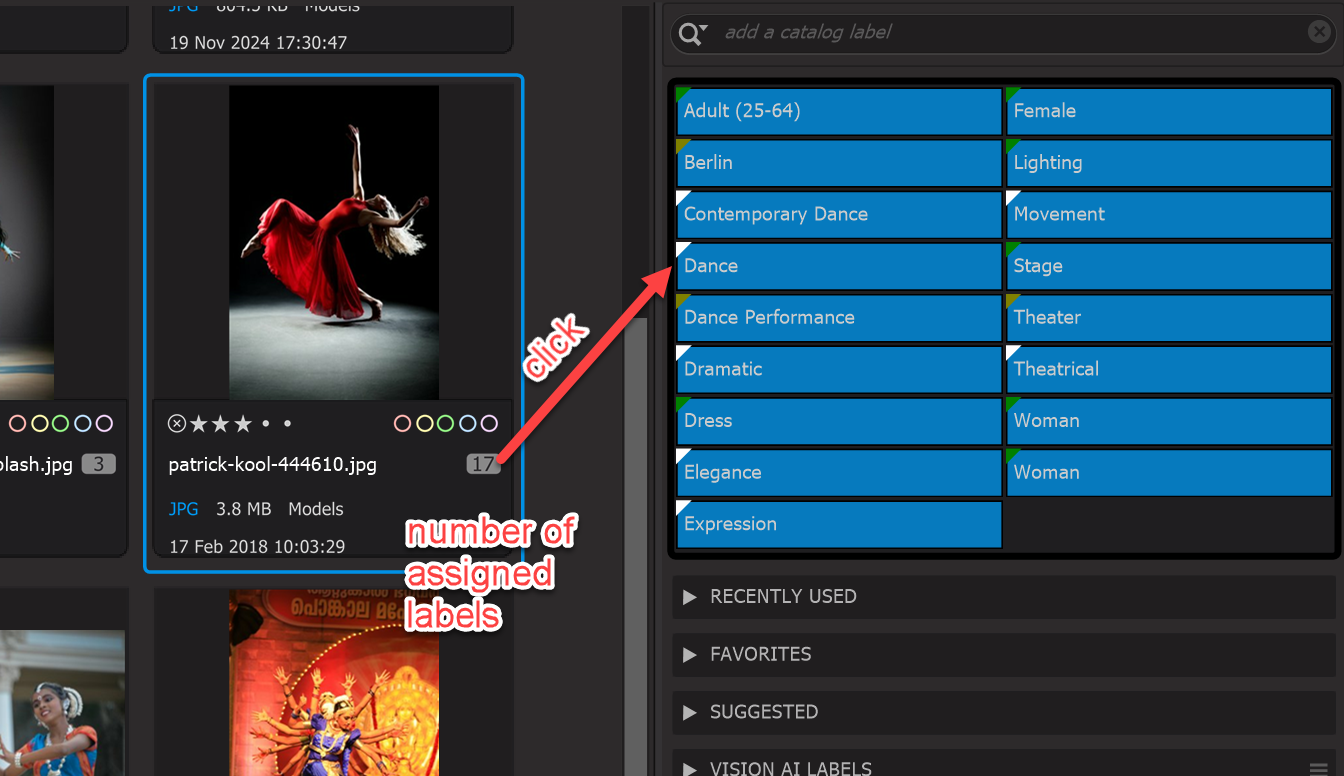Clear the catalog label search field
The width and height of the screenshot is (1344, 776).
point(1319,32)
